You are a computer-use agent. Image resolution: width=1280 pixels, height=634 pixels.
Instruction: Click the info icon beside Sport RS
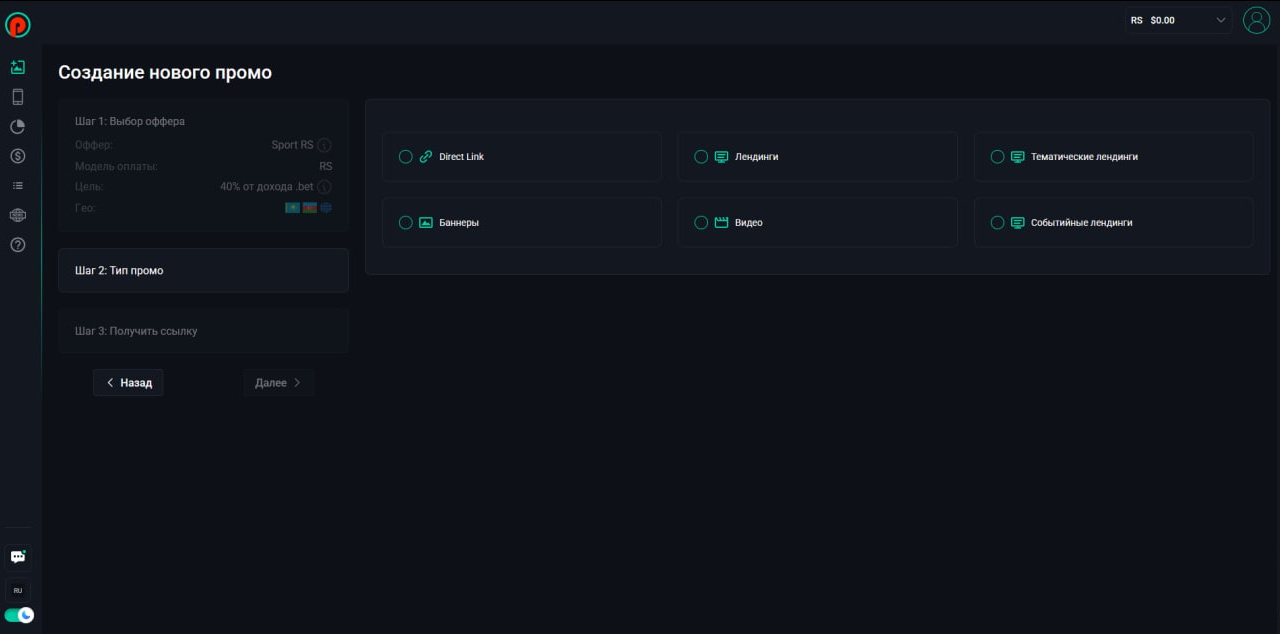click(x=324, y=145)
